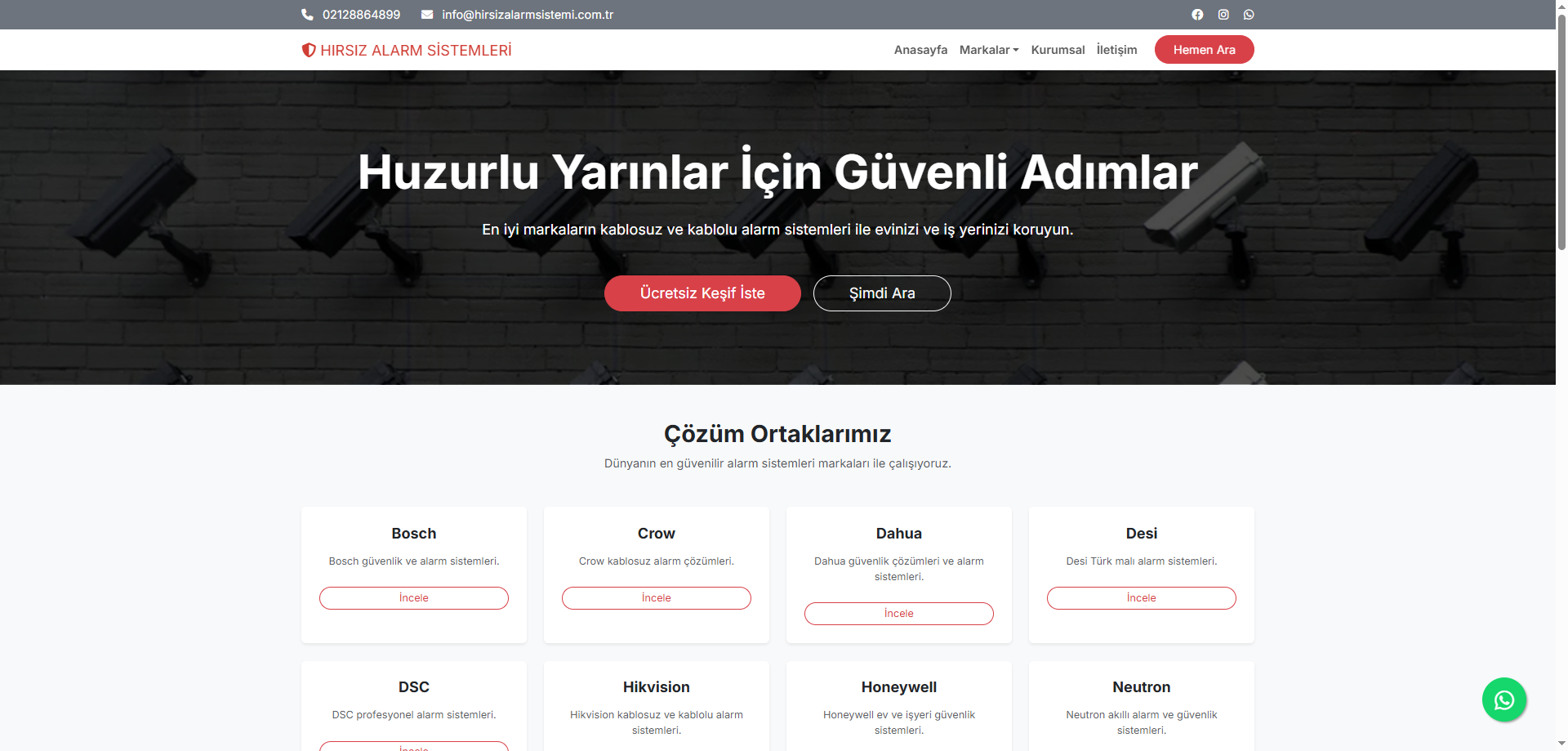Screen dimensions: 1568x751
Task: Click the envelope email icon
Action: click(x=427, y=15)
